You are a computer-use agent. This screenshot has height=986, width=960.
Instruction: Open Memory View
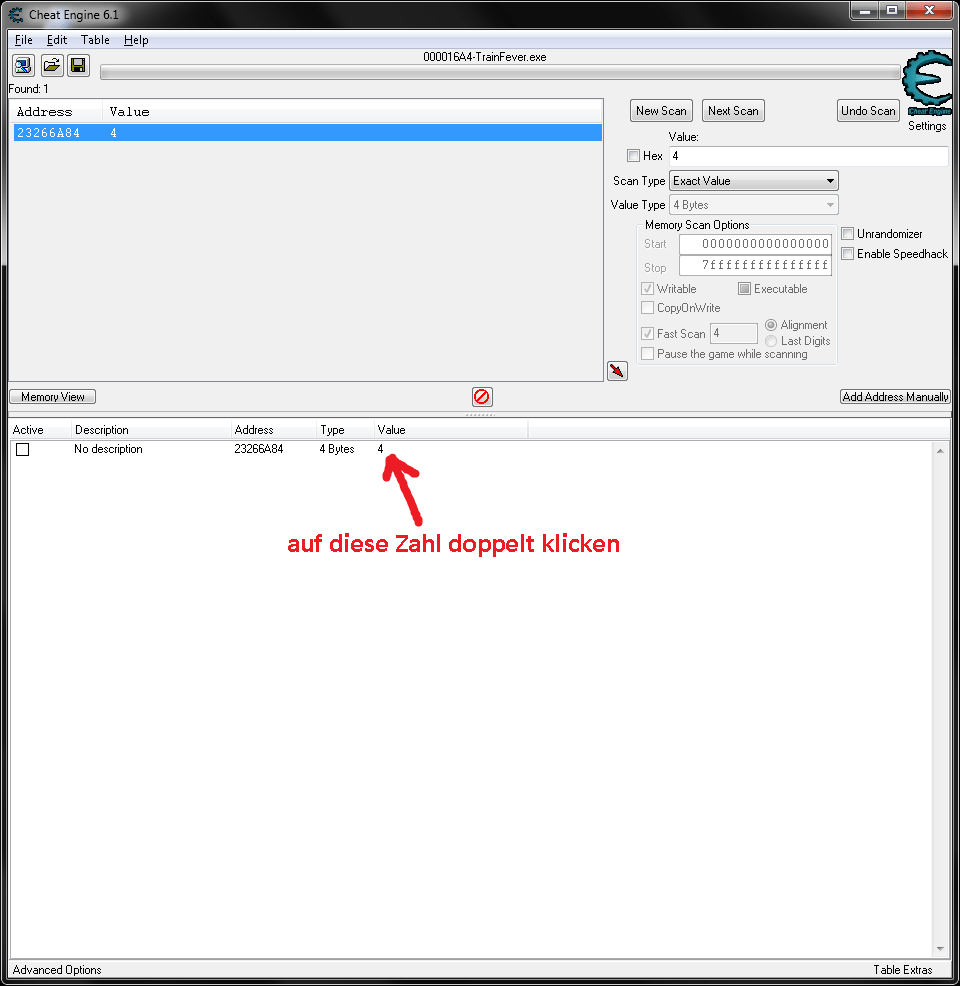[53, 397]
